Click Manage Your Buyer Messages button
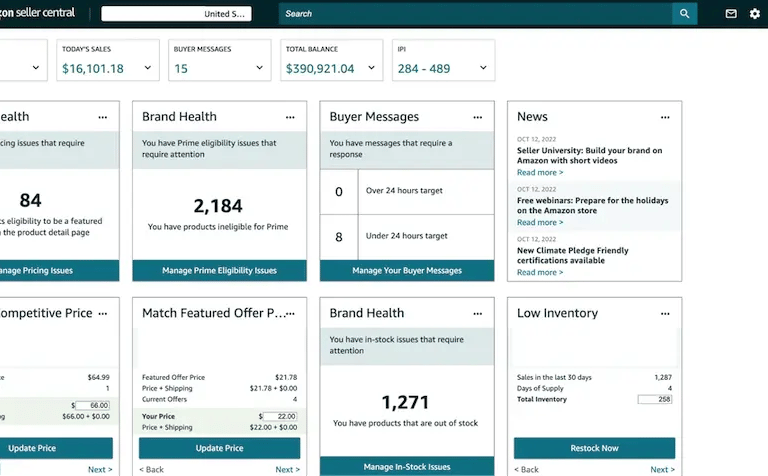The image size is (768, 476). pos(407,270)
